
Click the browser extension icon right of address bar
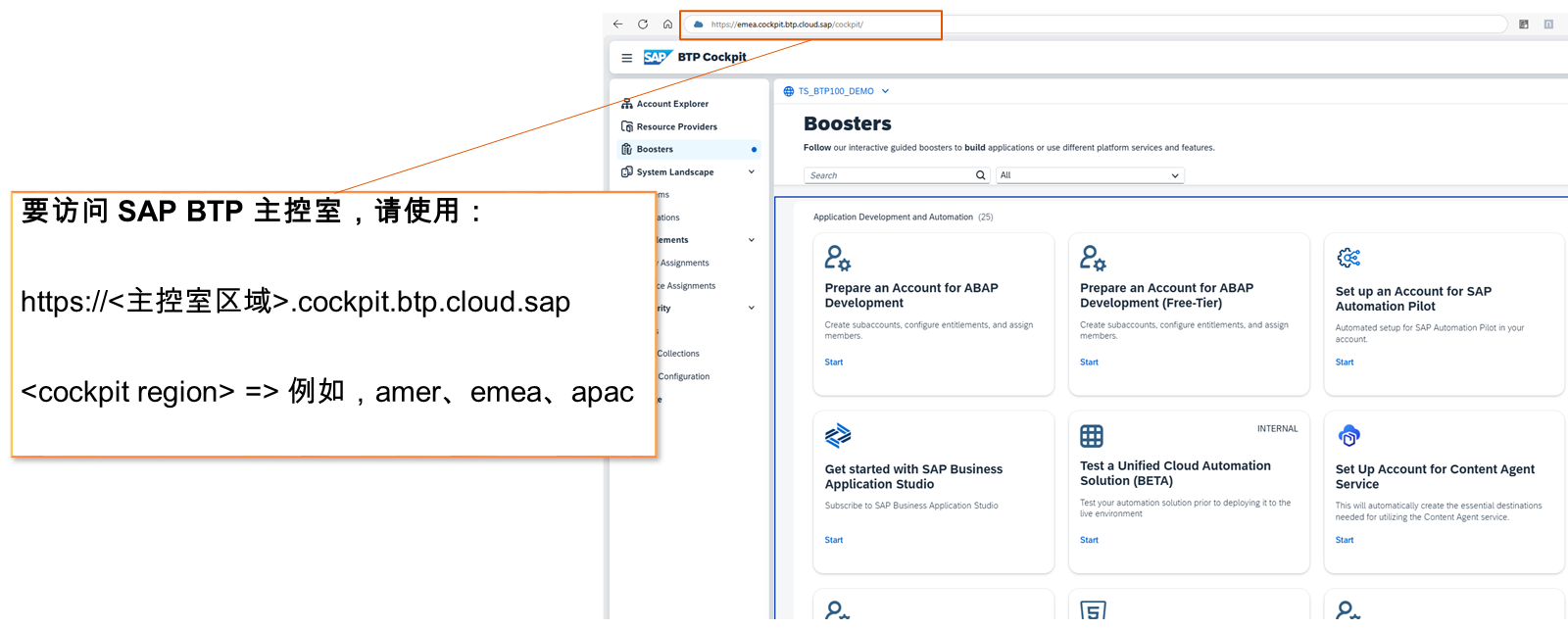[1524, 24]
